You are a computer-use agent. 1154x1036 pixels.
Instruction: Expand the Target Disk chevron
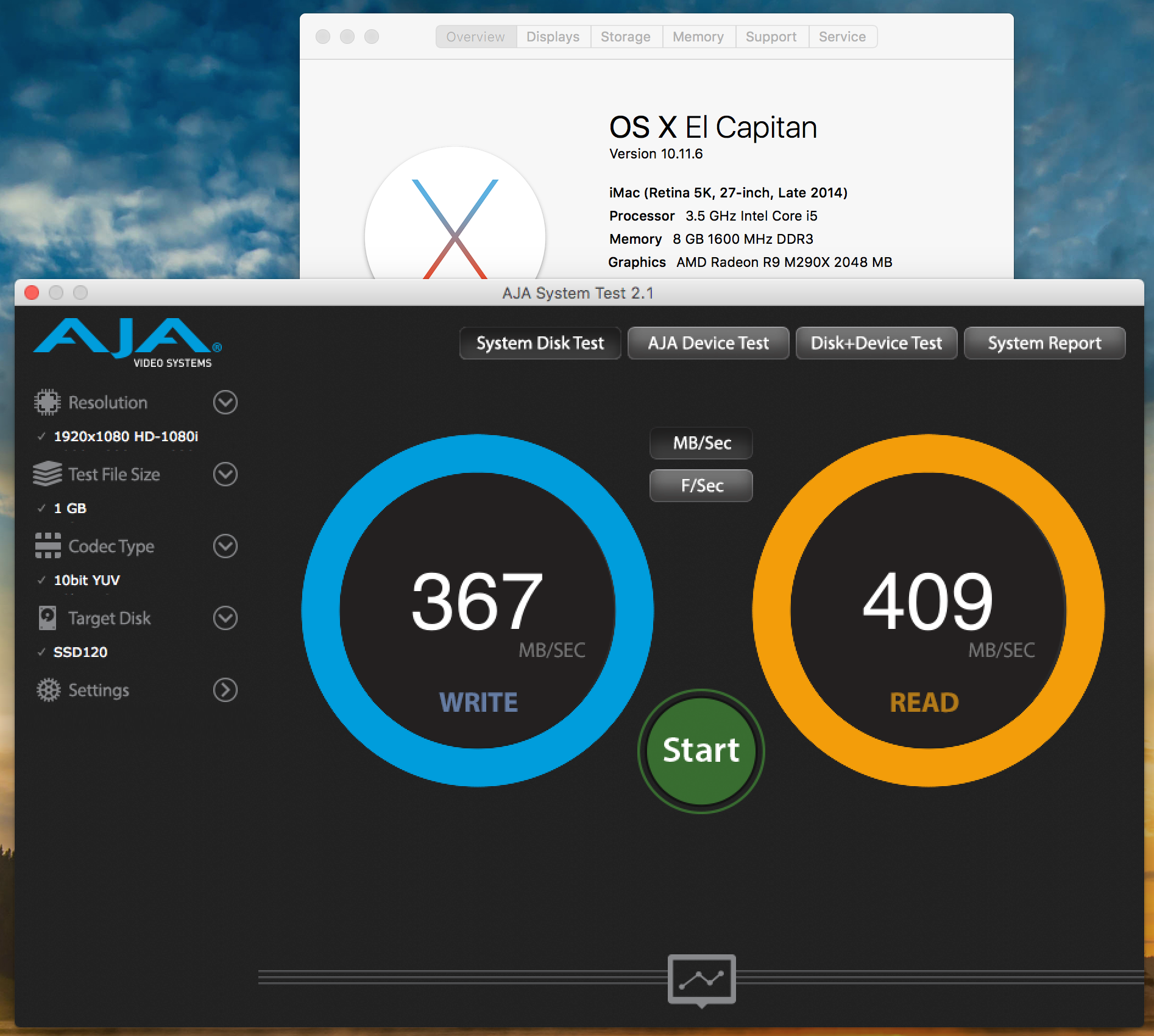(225, 618)
